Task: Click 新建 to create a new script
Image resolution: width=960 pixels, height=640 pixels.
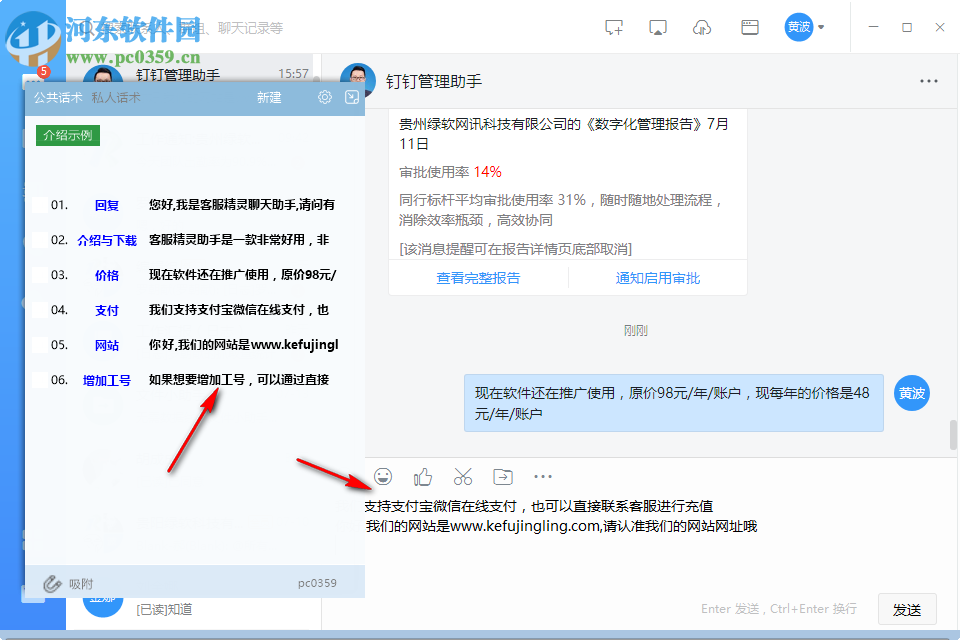Action: pos(269,97)
